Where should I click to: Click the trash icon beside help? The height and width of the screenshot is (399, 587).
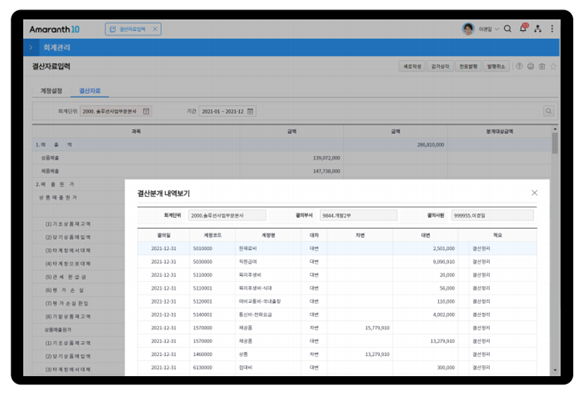[x=542, y=66]
